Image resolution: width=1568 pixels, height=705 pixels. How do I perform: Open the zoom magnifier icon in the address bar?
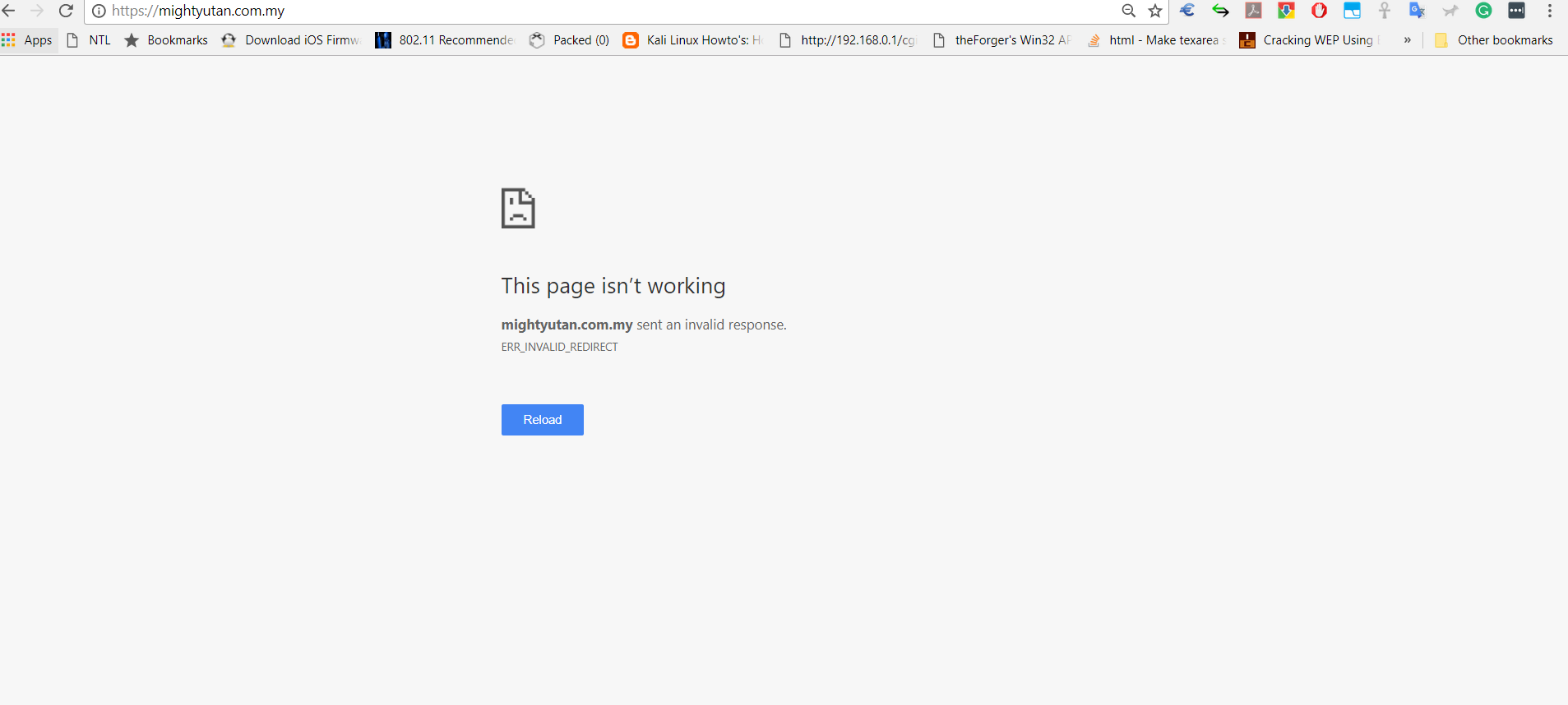click(x=1129, y=11)
